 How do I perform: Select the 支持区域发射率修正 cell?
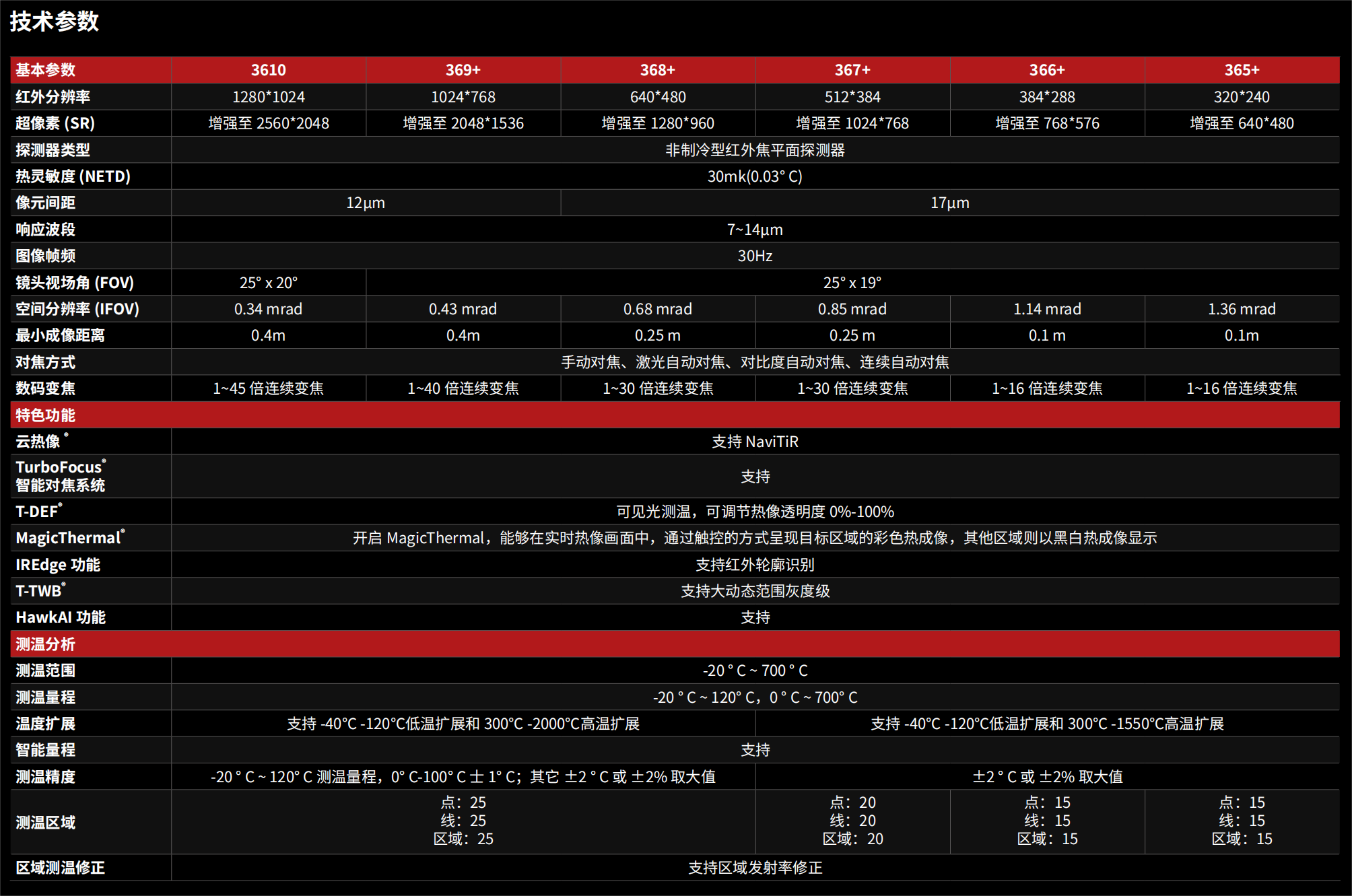(x=755, y=868)
